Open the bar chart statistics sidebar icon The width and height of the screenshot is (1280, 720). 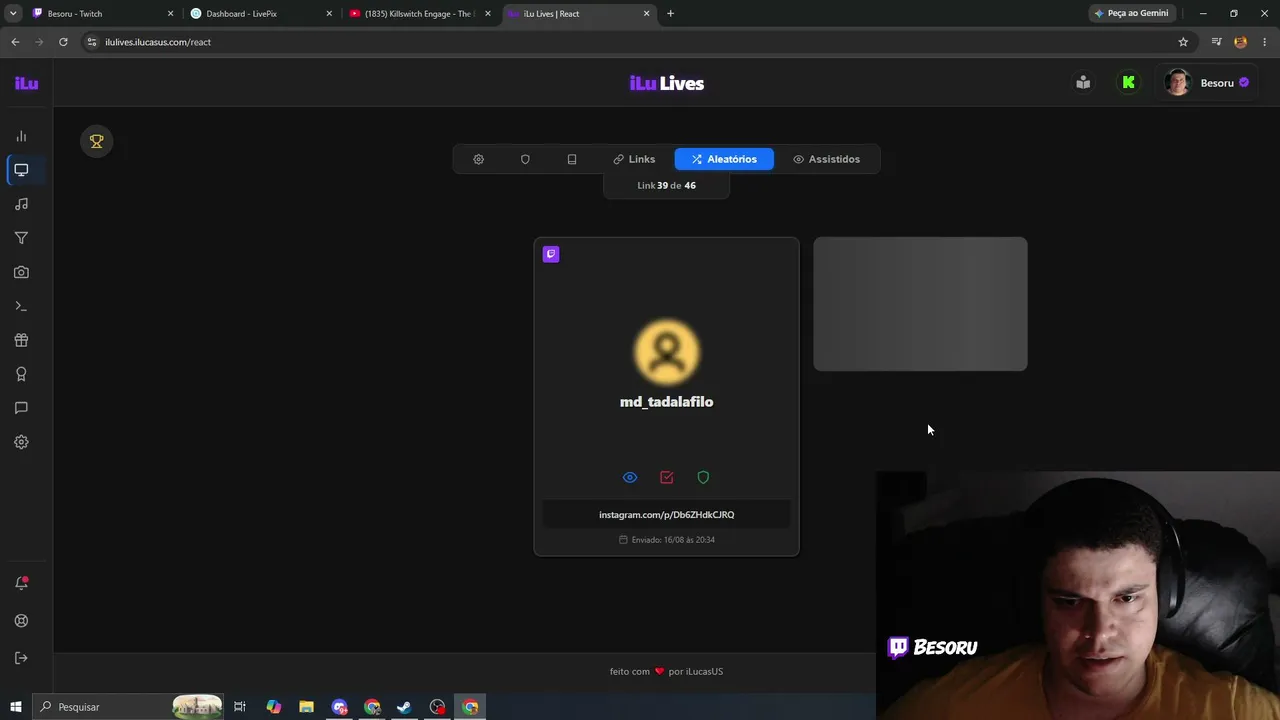(x=21, y=136)
